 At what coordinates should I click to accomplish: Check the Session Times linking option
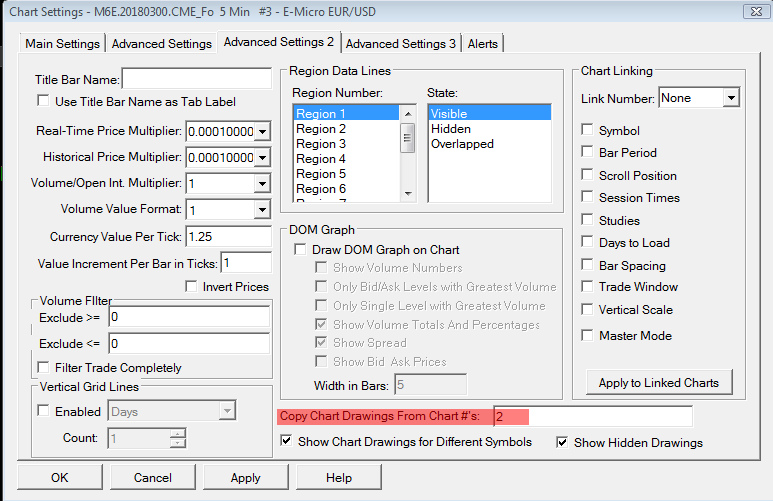coord(587,197)
